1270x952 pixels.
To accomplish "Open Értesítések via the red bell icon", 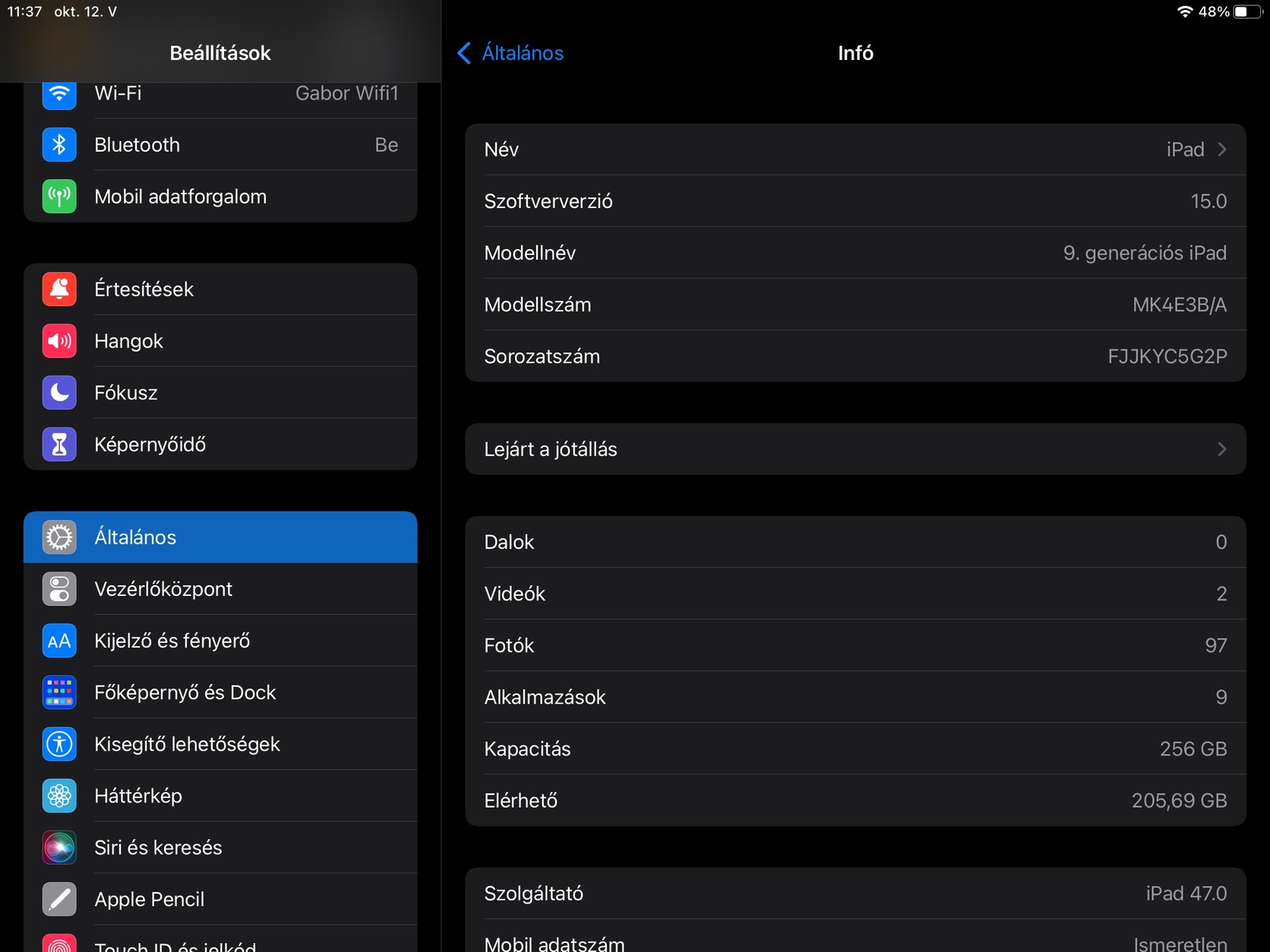I will 59,289.
